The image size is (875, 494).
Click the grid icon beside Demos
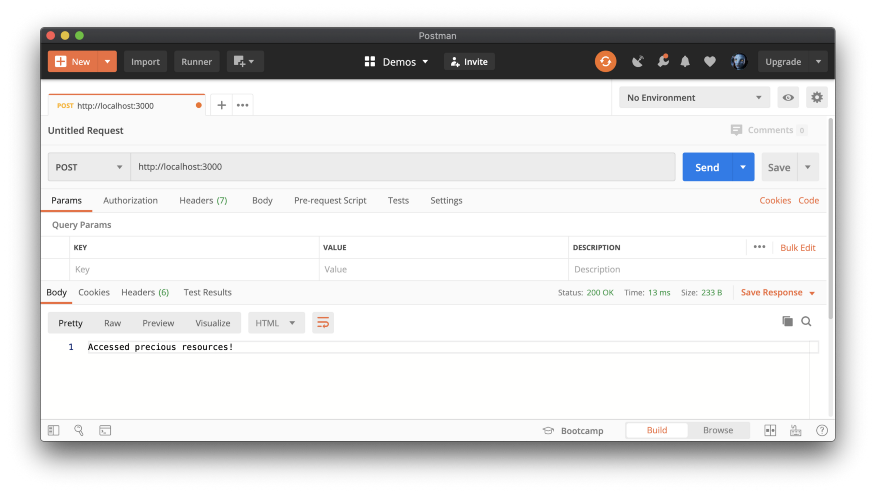(x=370, y=61)
